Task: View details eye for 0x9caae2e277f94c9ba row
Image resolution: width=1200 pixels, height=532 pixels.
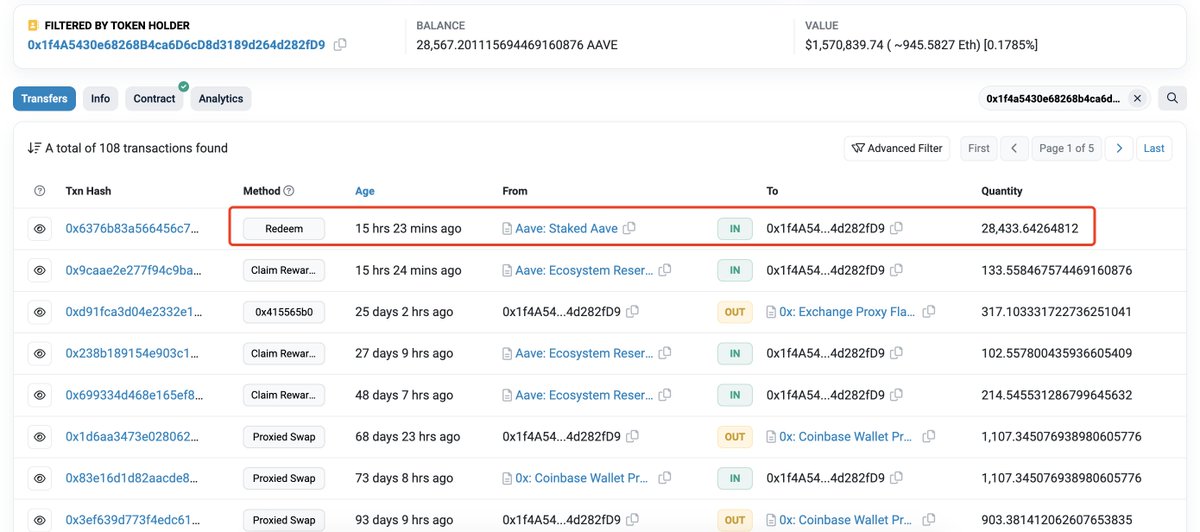Action: 40,270
